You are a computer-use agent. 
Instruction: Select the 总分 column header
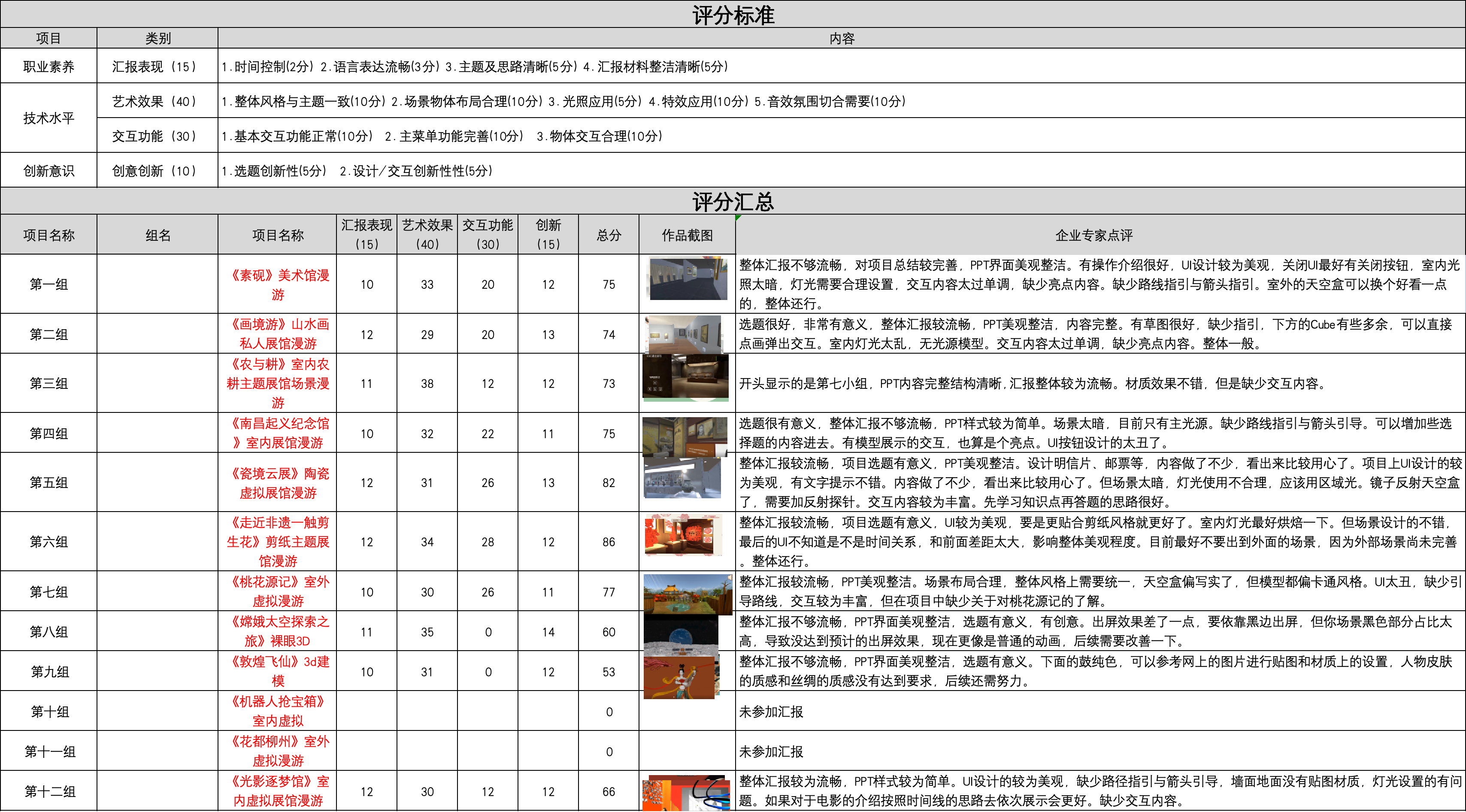click(x=609, y=234)
